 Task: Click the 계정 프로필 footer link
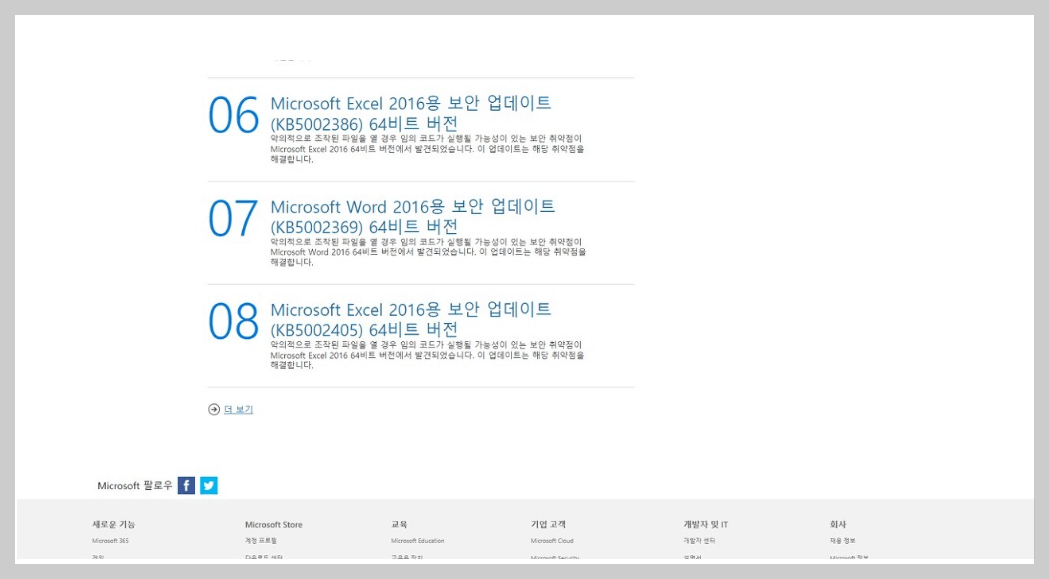(x=261, y=541)
